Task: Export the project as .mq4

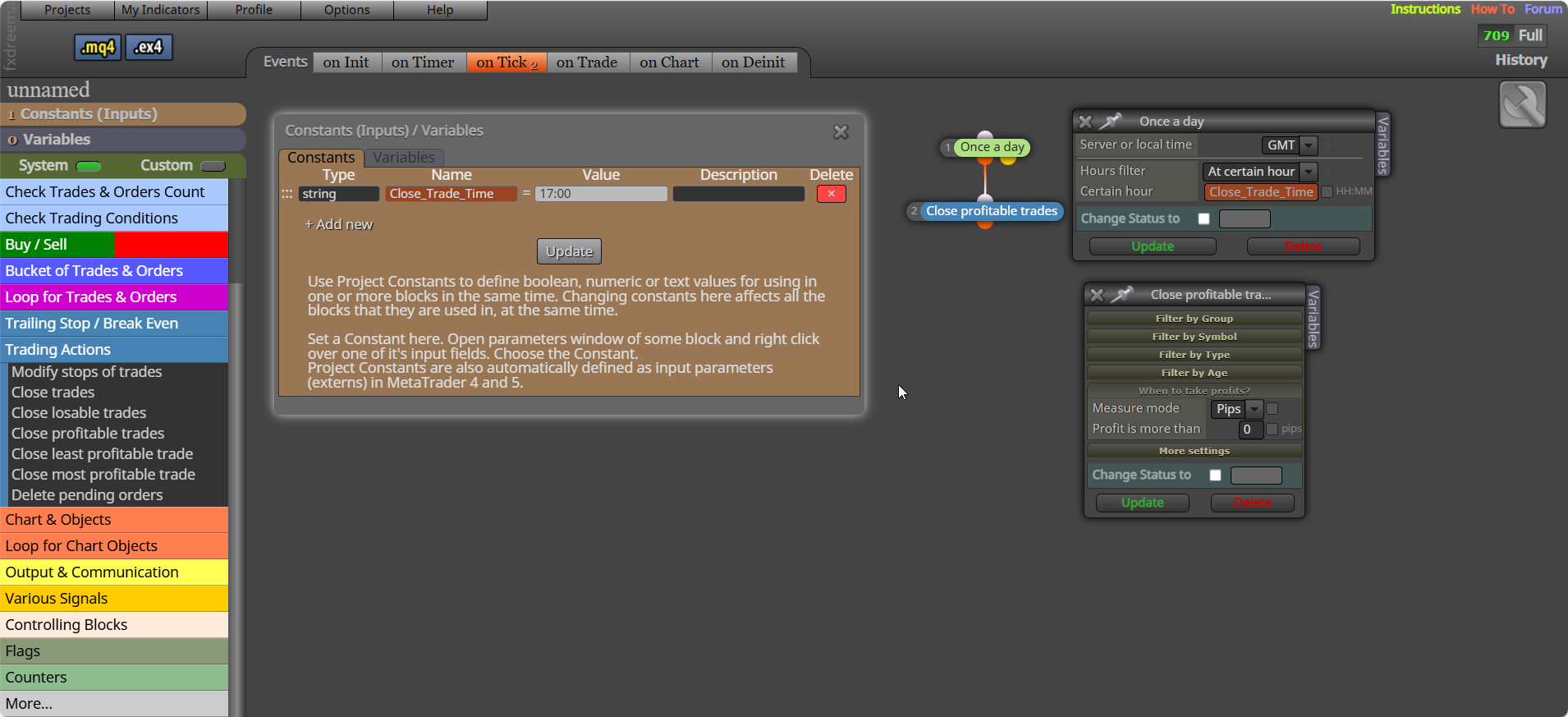Action: coord(98,48)
